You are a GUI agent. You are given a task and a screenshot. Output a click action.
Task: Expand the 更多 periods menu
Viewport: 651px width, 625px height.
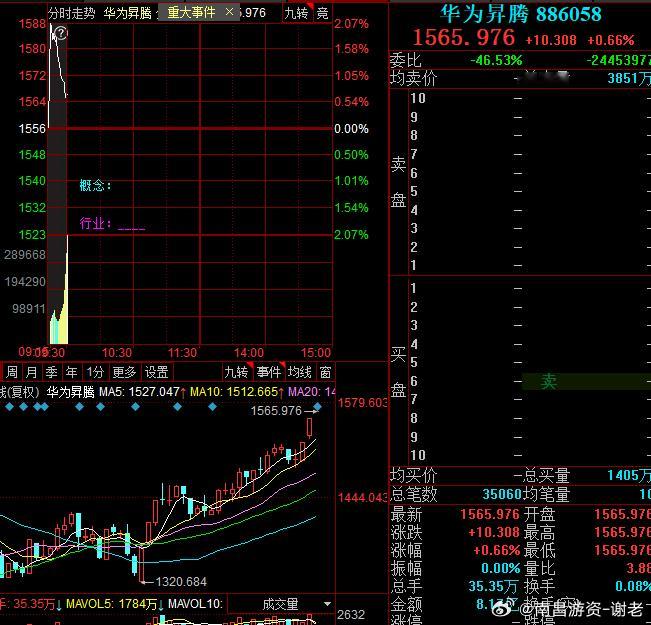click(124, 372)
